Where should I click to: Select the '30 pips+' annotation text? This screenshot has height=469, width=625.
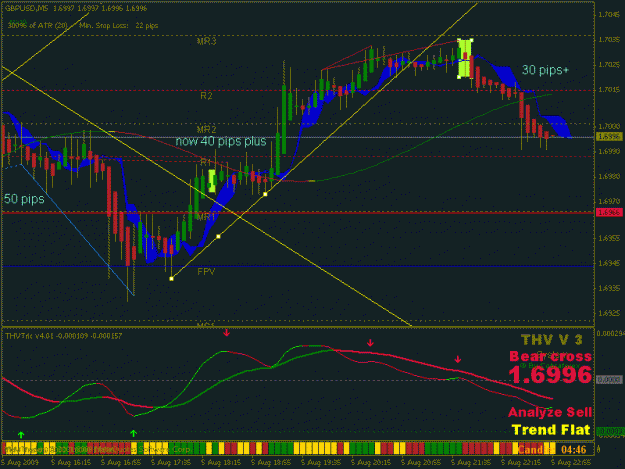coord(545,70)
